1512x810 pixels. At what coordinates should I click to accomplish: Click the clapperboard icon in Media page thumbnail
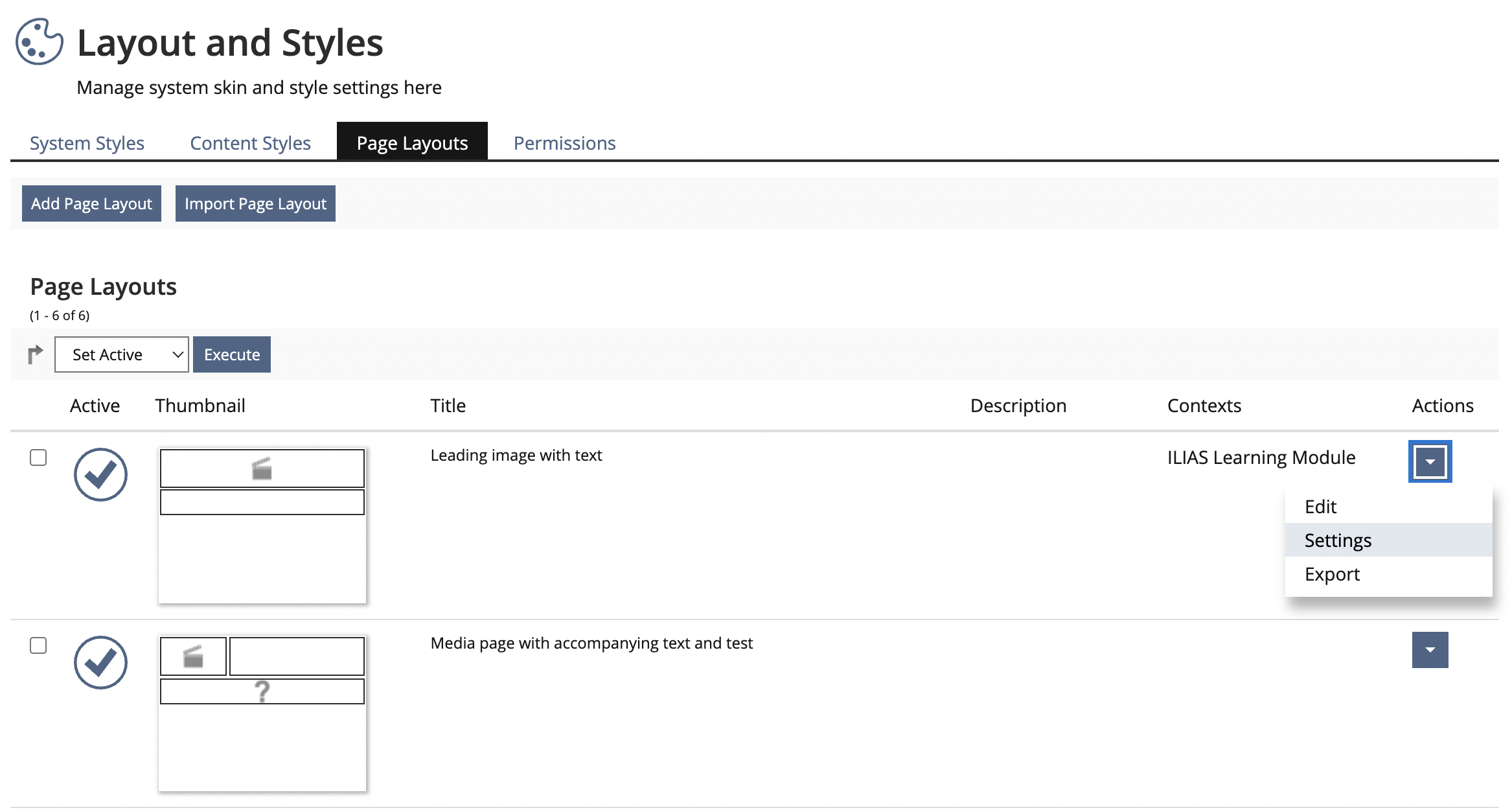[x=193, y=656]
